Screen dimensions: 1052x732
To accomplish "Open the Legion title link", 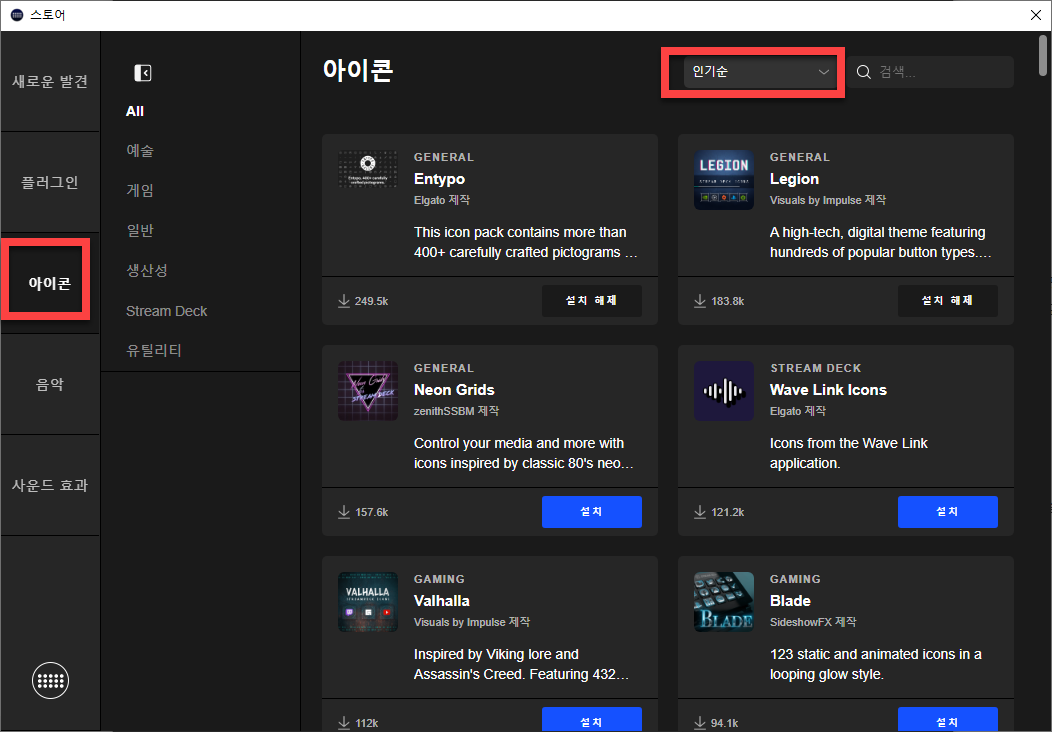I will (x=794, y=179).
